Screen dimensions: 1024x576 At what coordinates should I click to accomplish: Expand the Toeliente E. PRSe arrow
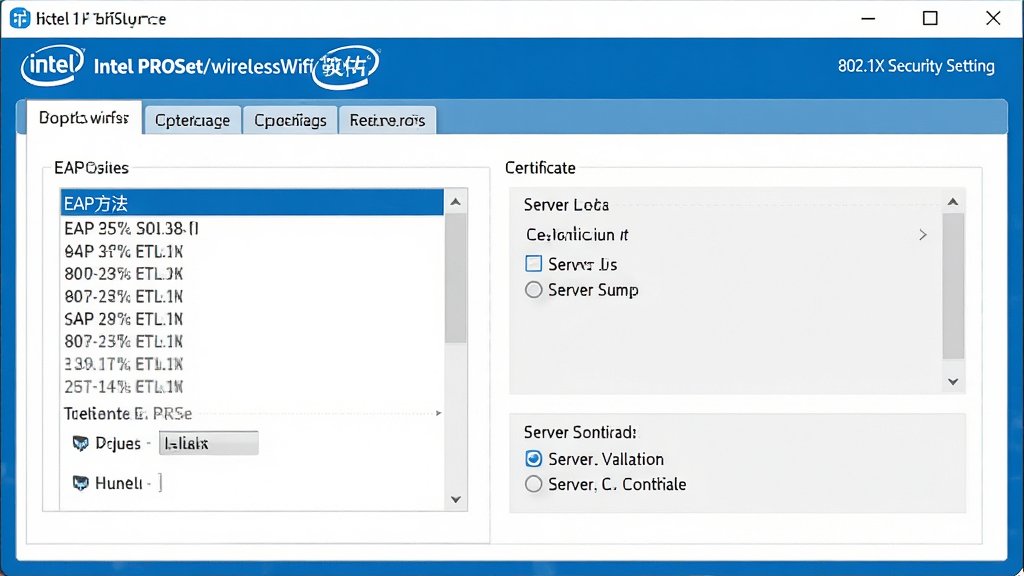439,413
